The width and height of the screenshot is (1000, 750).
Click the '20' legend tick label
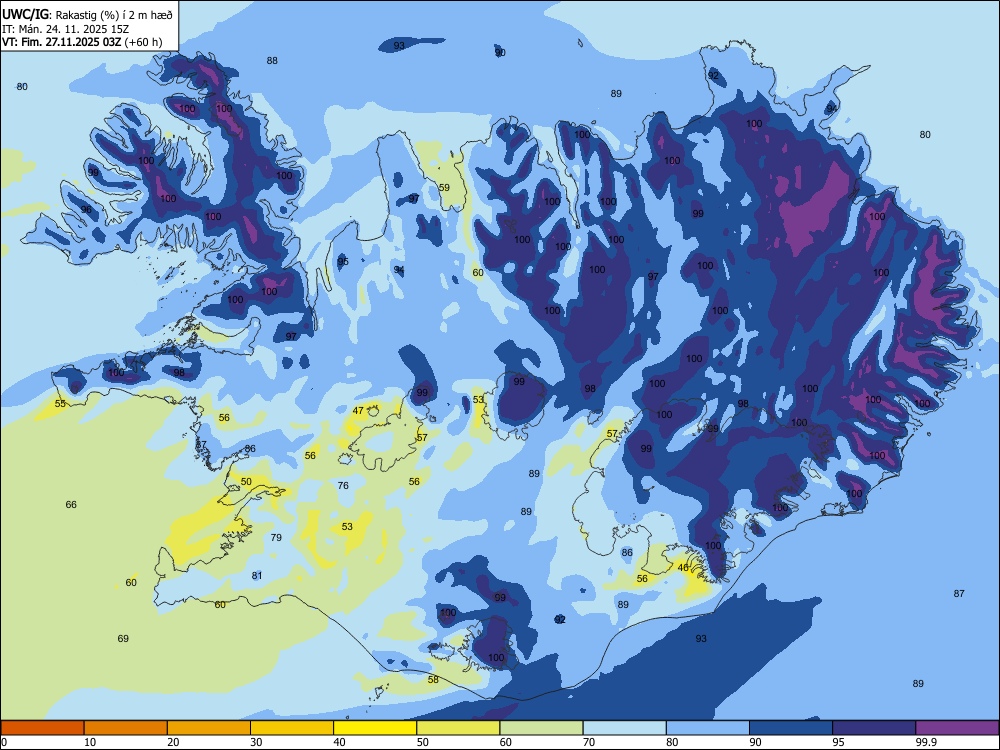pyautogui.click(x=173, y=742)
